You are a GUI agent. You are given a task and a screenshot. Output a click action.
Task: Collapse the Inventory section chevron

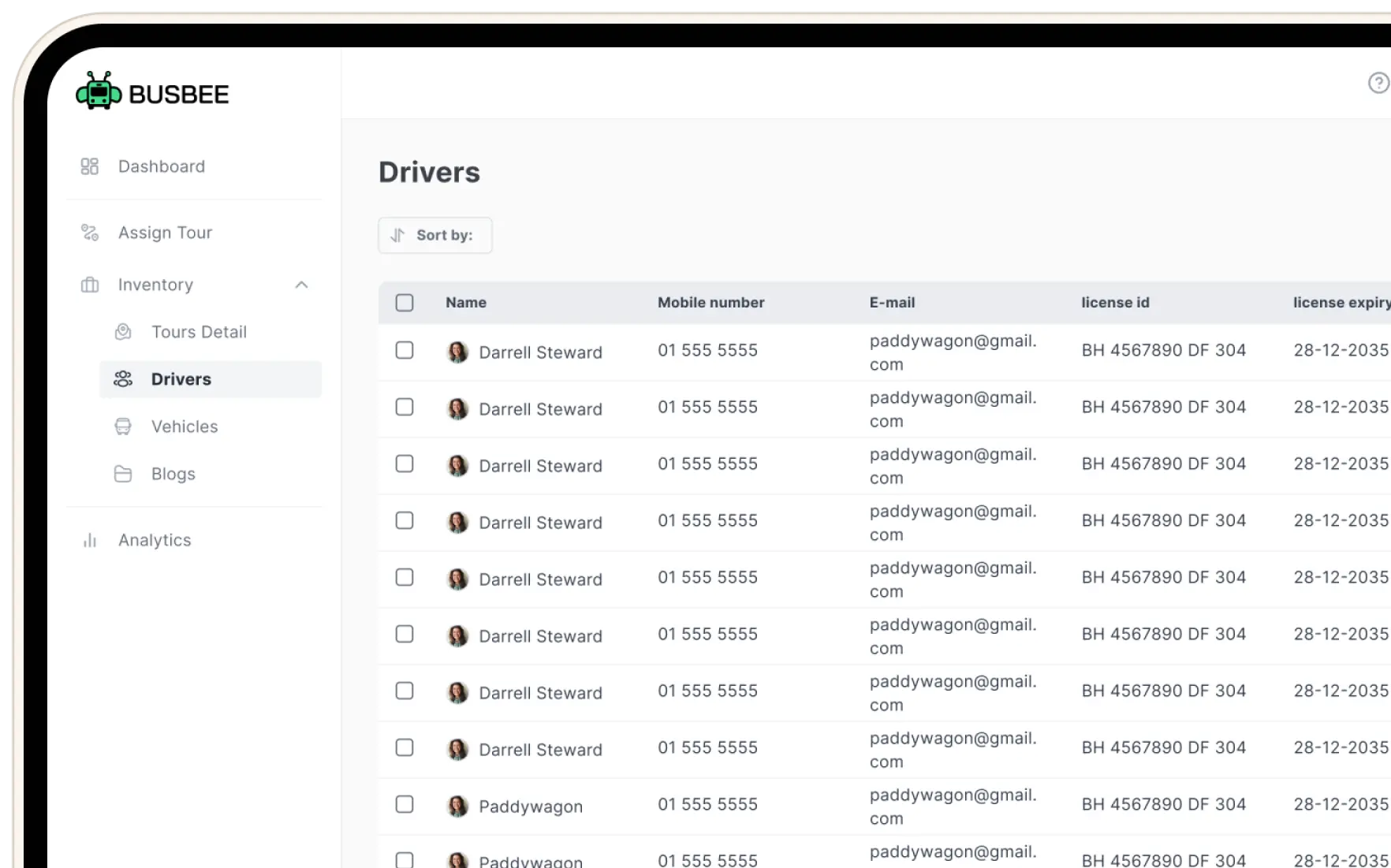click(x=301, y=285)
